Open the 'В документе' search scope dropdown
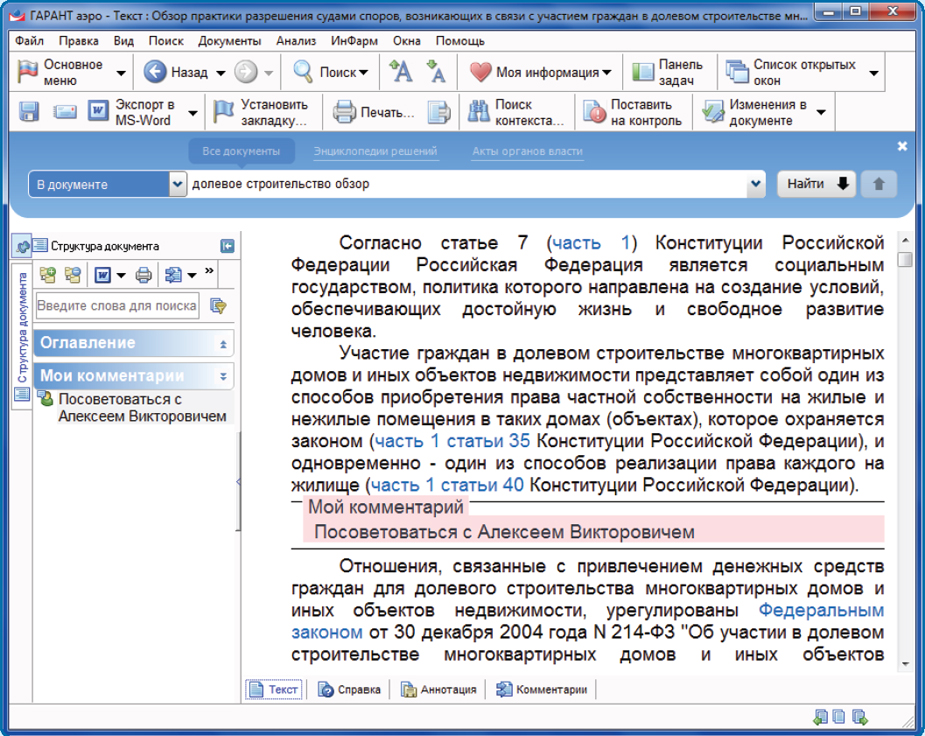 point(178,184)
